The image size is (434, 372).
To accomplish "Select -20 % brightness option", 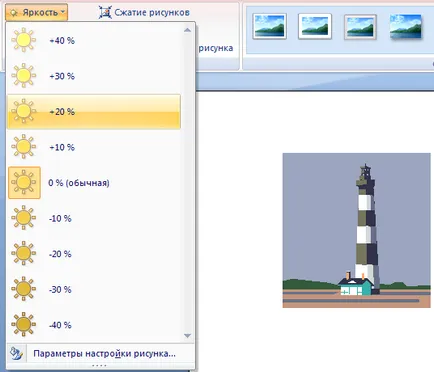I will pyautogui.click(x=94, y=254).
